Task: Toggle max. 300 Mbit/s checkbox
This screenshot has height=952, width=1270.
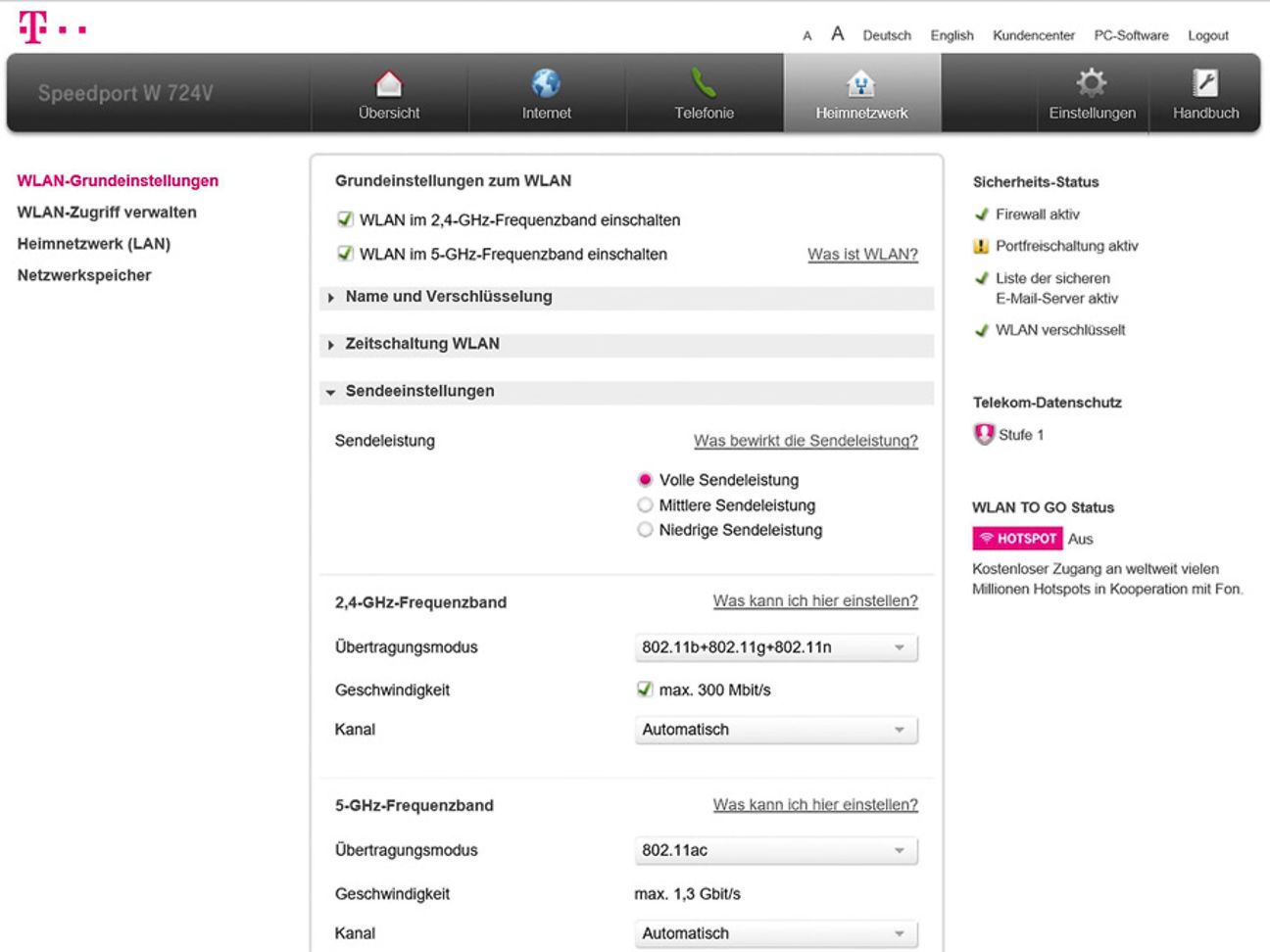Action: pyautogui.click(x=644, y=690)
